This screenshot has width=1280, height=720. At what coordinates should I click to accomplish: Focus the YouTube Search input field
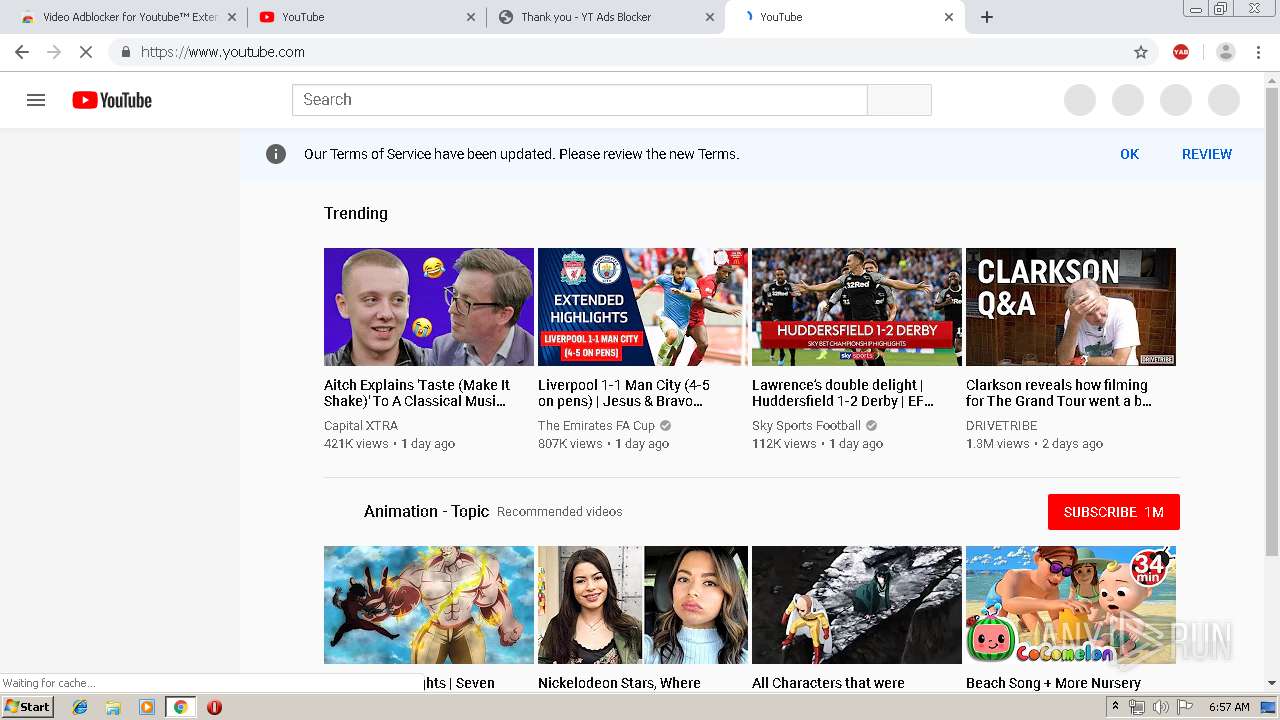click(x=580, y=100)
